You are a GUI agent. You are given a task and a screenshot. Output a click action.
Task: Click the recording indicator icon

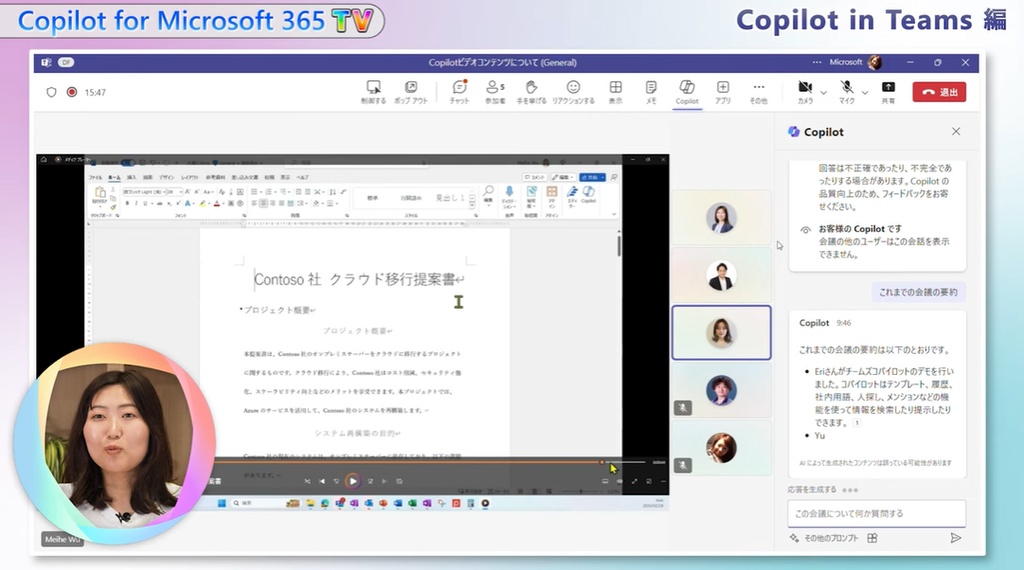coord(72,92)
